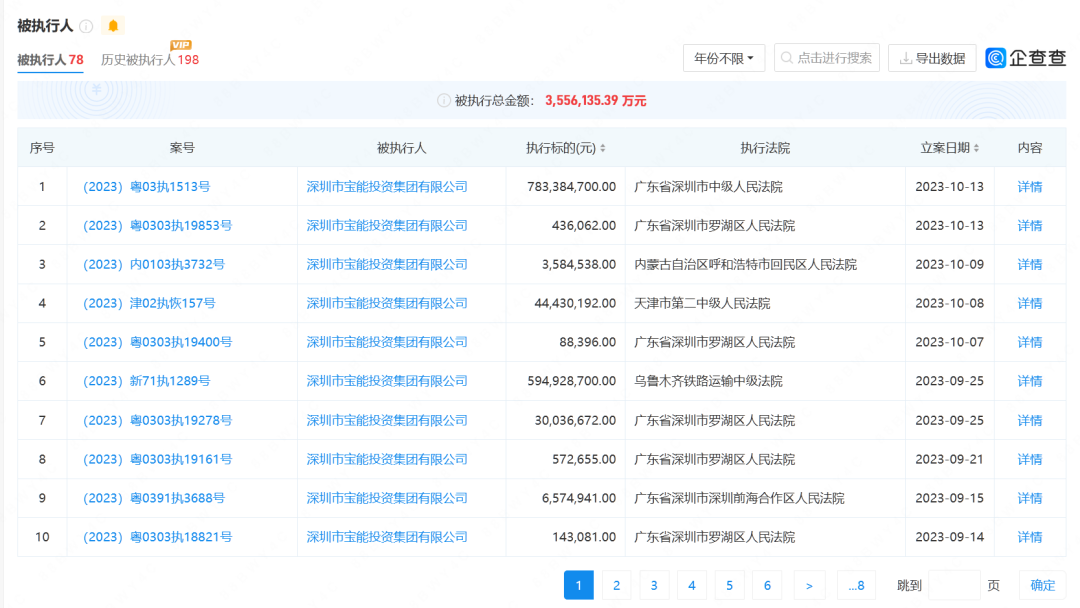Click the 跳到 page number input field
This screenshot has width=1080, height=608.
tap(954, 585)
